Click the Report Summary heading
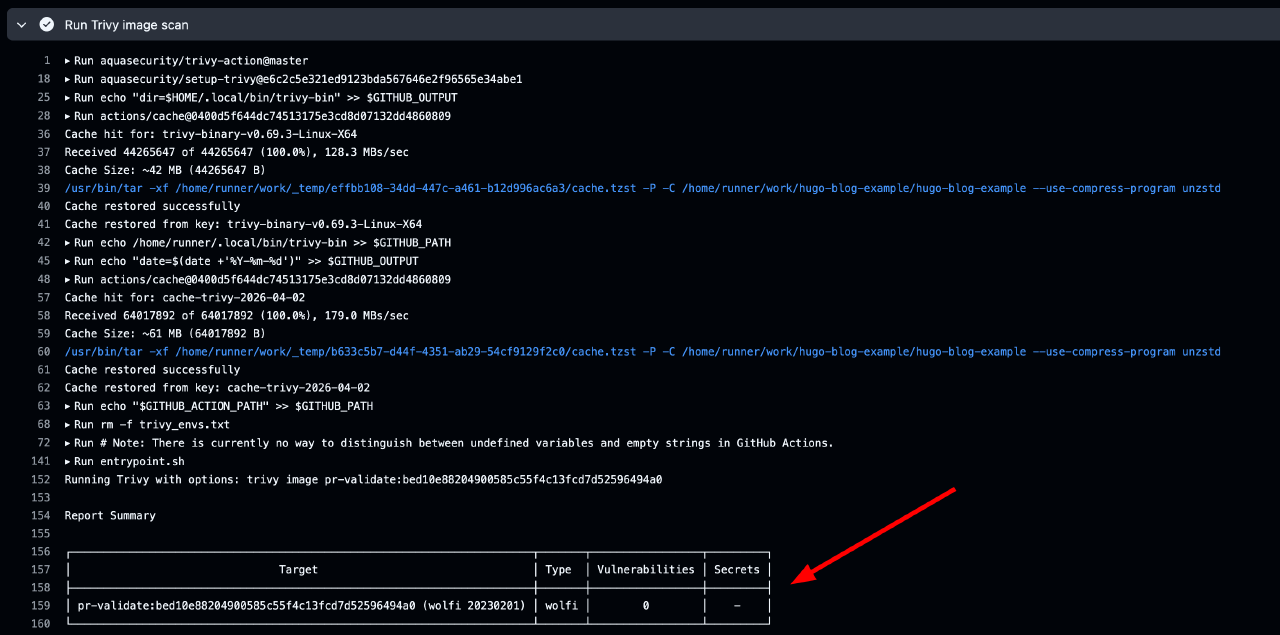 110,515
